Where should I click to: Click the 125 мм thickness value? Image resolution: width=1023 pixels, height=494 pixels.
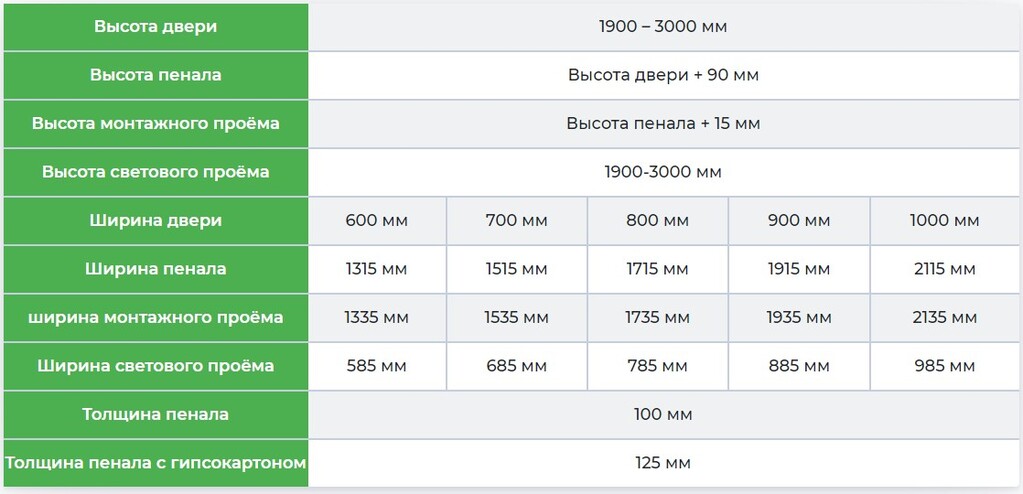(663, 463)
